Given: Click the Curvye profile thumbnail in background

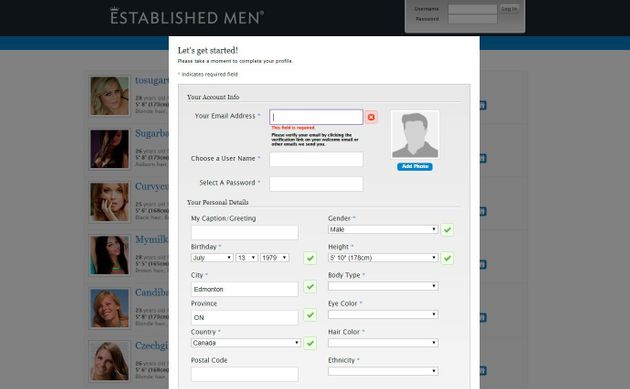Looking at the screenshot, I should tap(109, 202).
